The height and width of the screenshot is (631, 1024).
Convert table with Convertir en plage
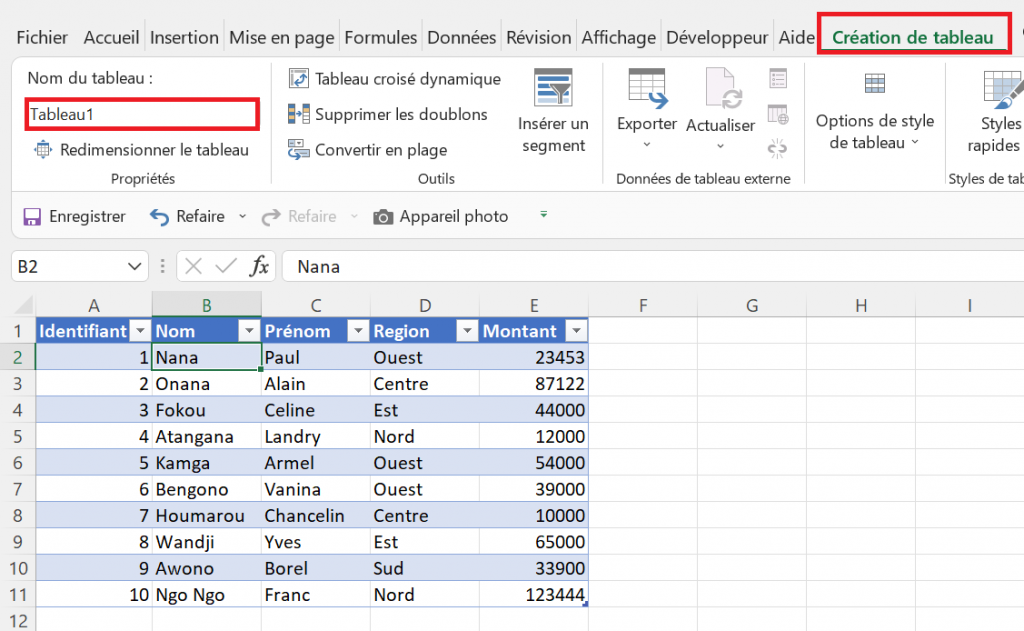click(381, 149)
